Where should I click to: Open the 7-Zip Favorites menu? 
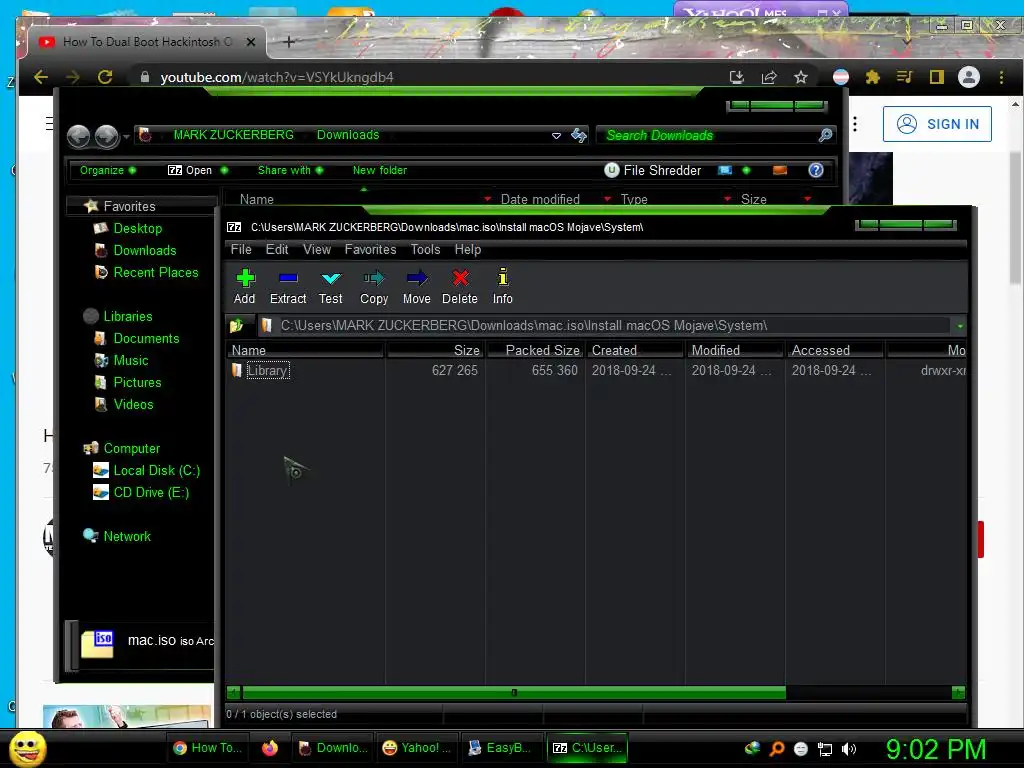coord(370,249)
